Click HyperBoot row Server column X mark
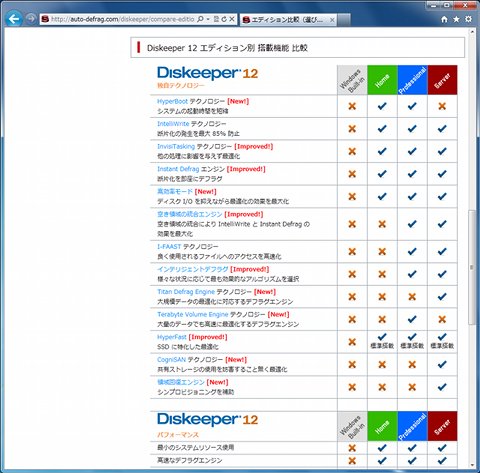 [x=442, y=106]
